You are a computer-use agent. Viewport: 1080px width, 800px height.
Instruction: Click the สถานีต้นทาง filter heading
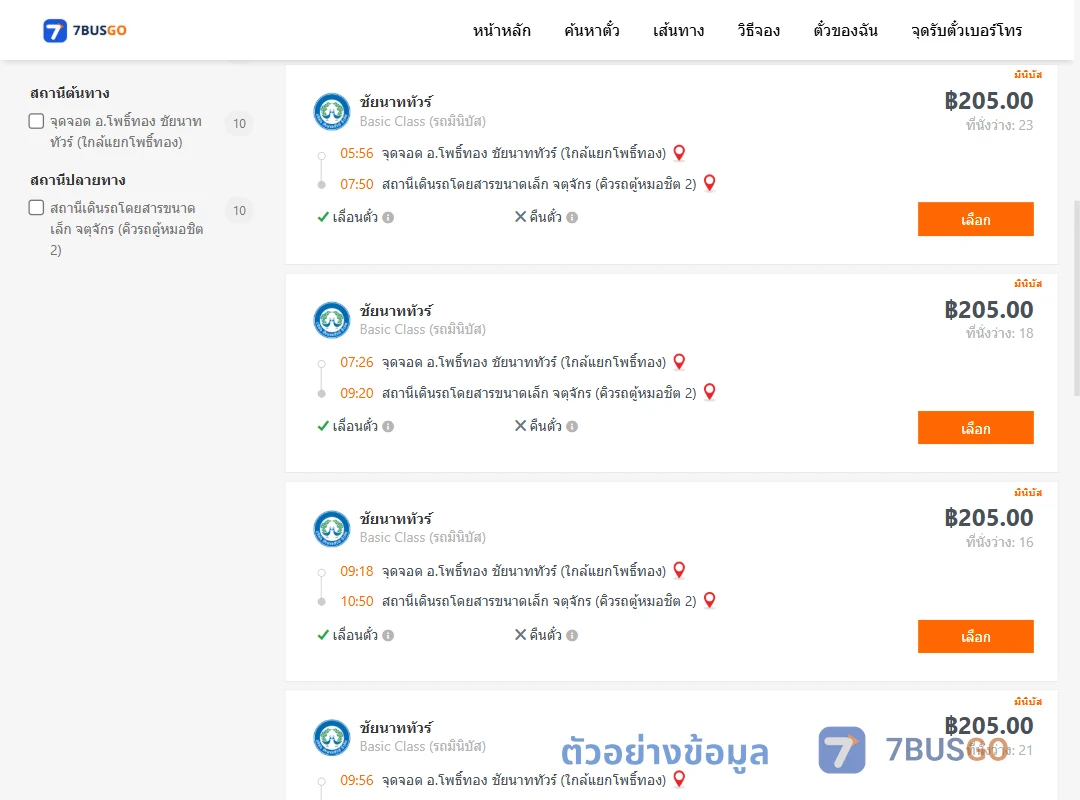click(x=70, y=93)
